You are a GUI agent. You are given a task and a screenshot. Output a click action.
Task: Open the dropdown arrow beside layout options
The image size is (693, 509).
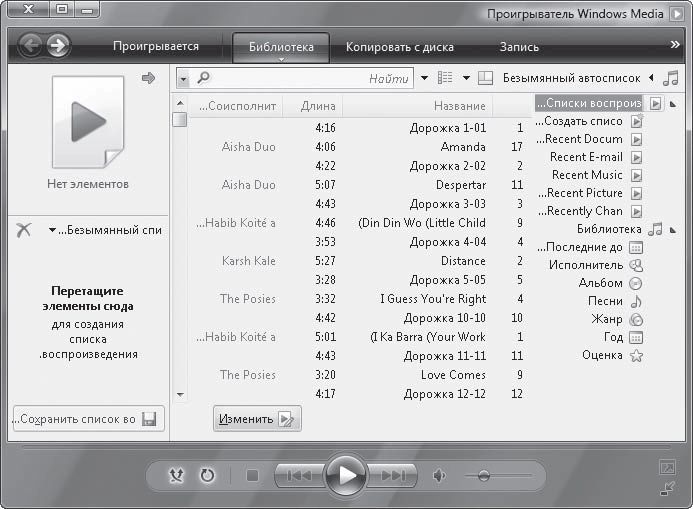pos(466,78)
